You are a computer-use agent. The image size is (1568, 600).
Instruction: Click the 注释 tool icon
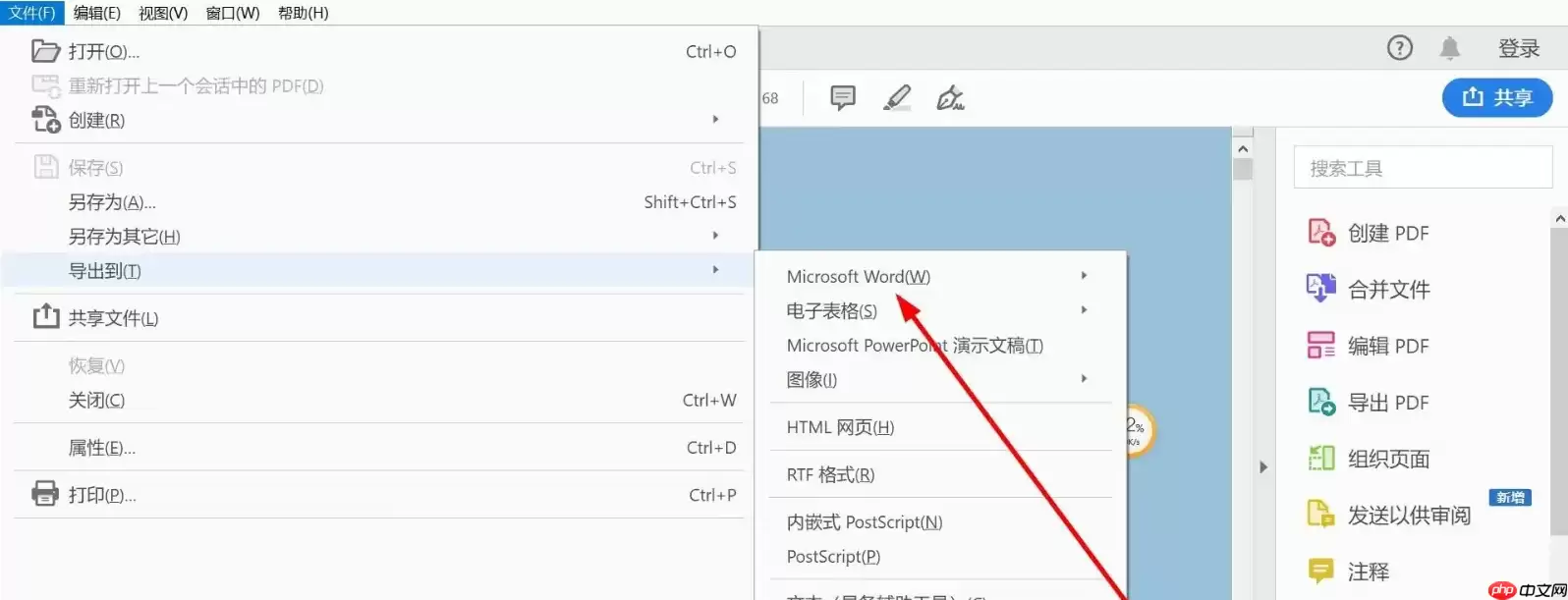coord(1321,571)
